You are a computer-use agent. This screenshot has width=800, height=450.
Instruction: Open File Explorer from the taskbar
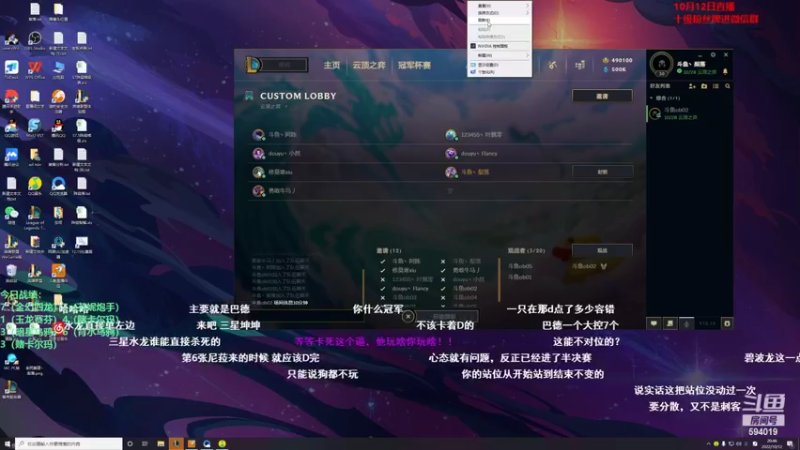pos(161,444)
